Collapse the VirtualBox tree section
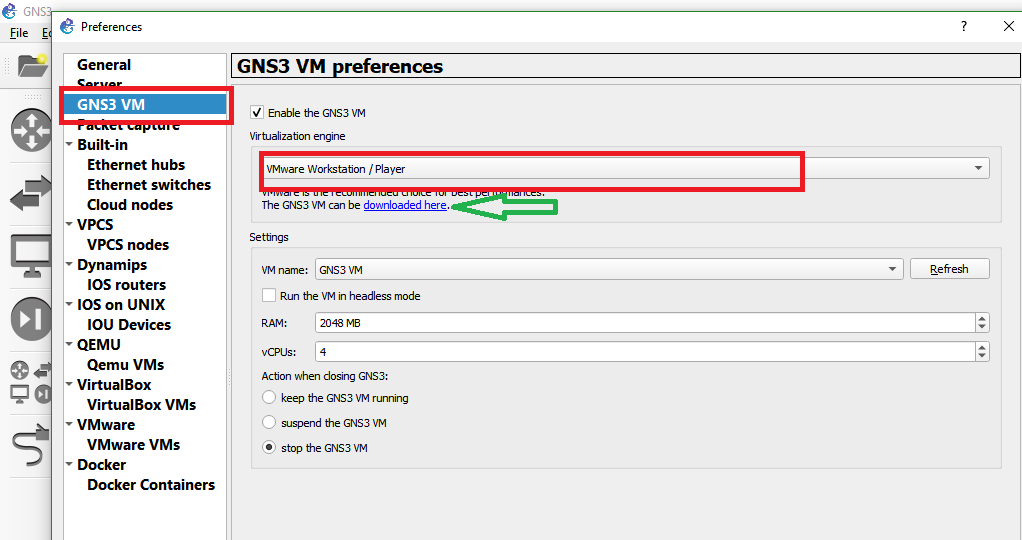This screenshot has width=1022, height=540. 69,384
